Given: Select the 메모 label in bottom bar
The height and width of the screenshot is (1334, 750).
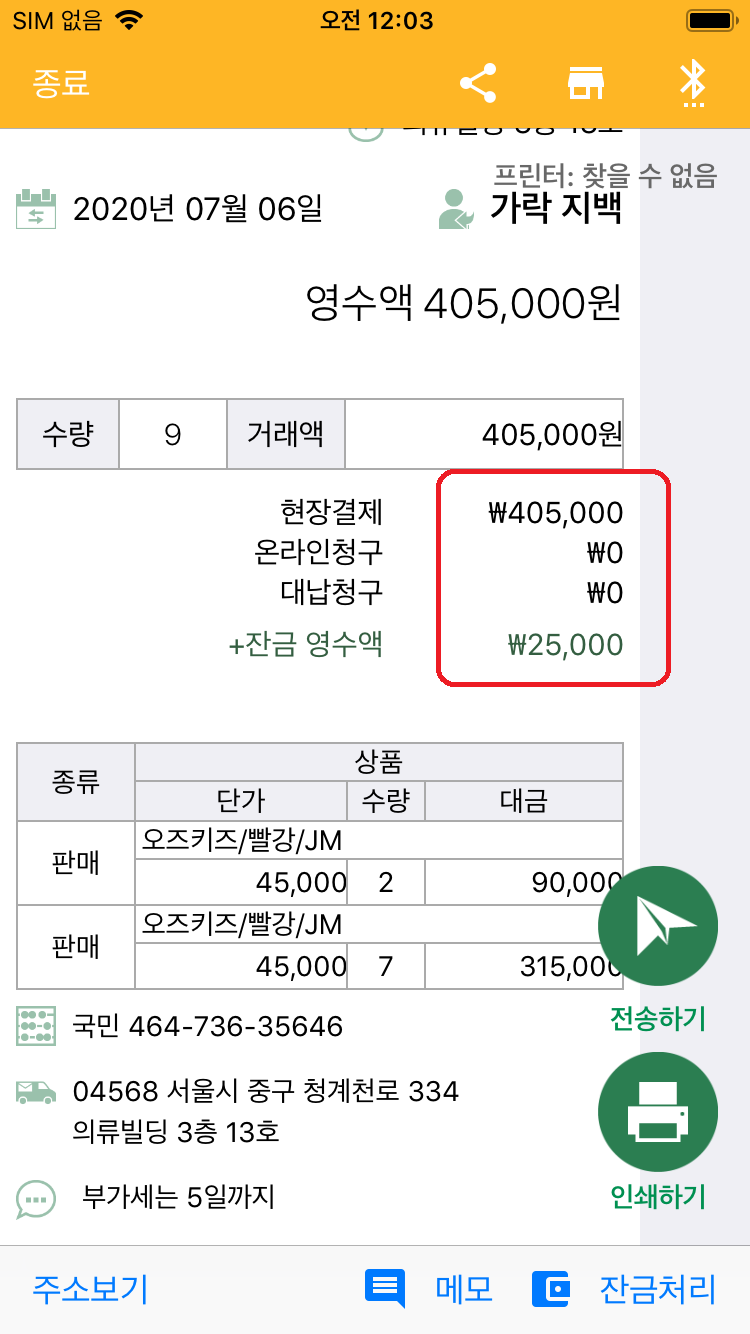Looking at the screenshot, I should (x=464, y=1289).
